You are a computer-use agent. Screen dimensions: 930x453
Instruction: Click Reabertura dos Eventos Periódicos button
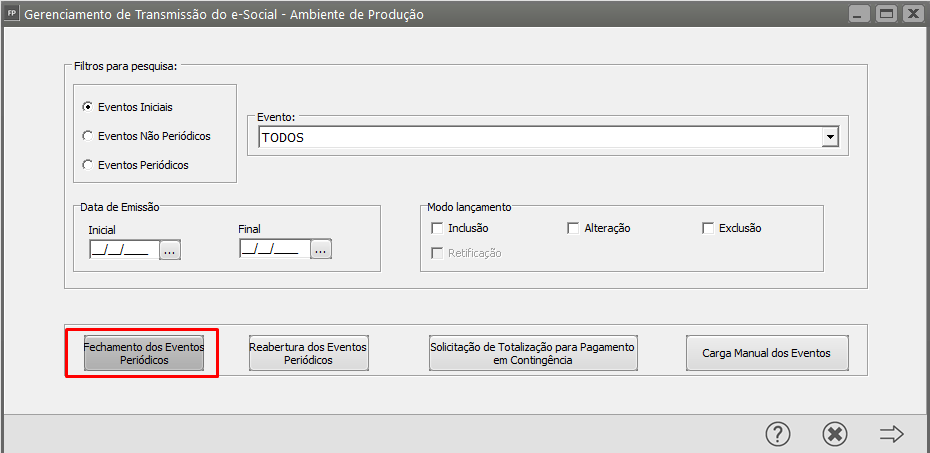point(308,353)
